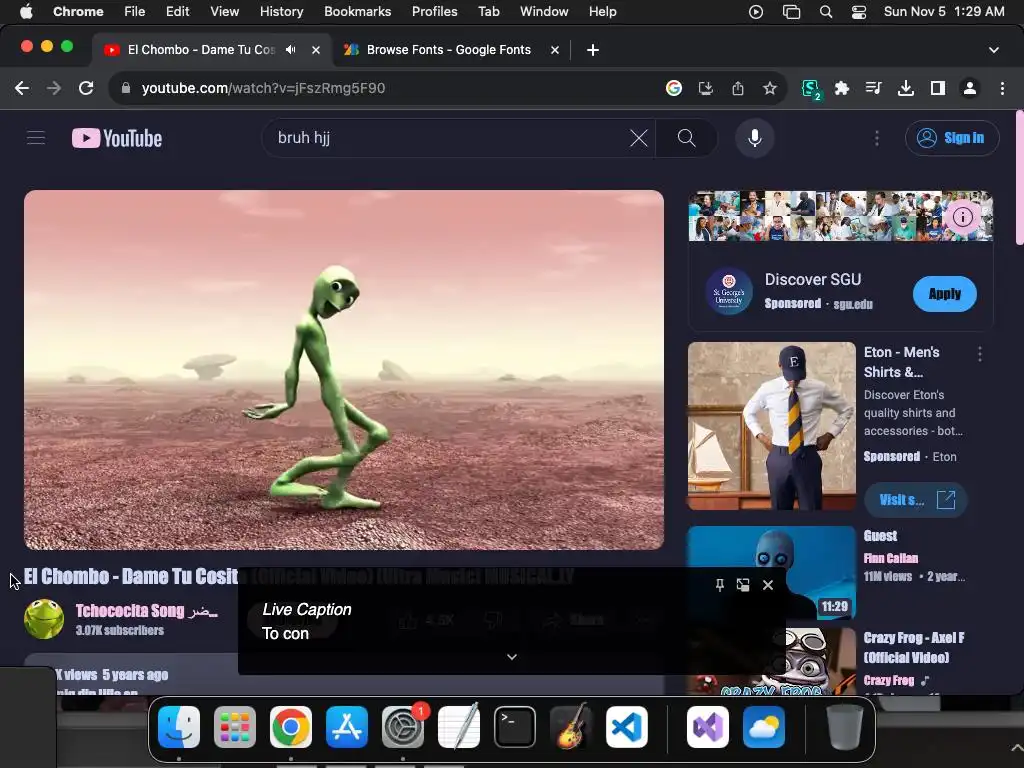Apply to Discover SGU ad
1024x768 pixels.
coord(944,294)
